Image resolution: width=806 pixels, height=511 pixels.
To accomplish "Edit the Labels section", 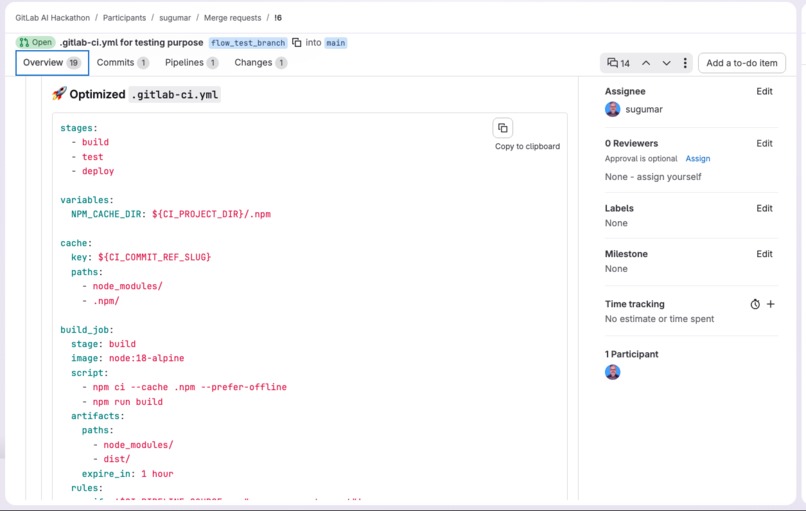I will click(x=764, y=208).
